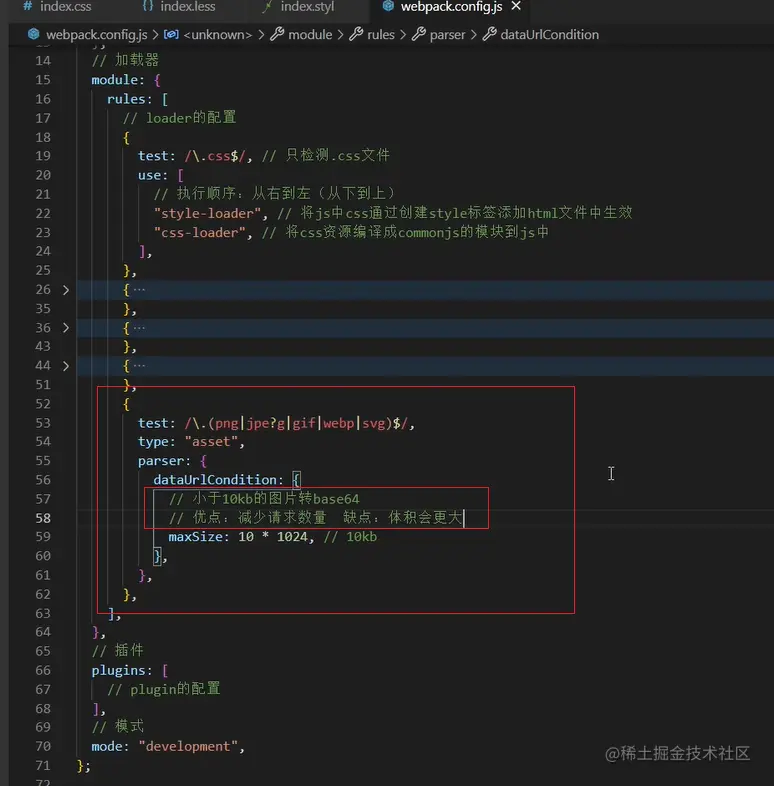Place cursor on "css-loader" string

pos(200,232)
